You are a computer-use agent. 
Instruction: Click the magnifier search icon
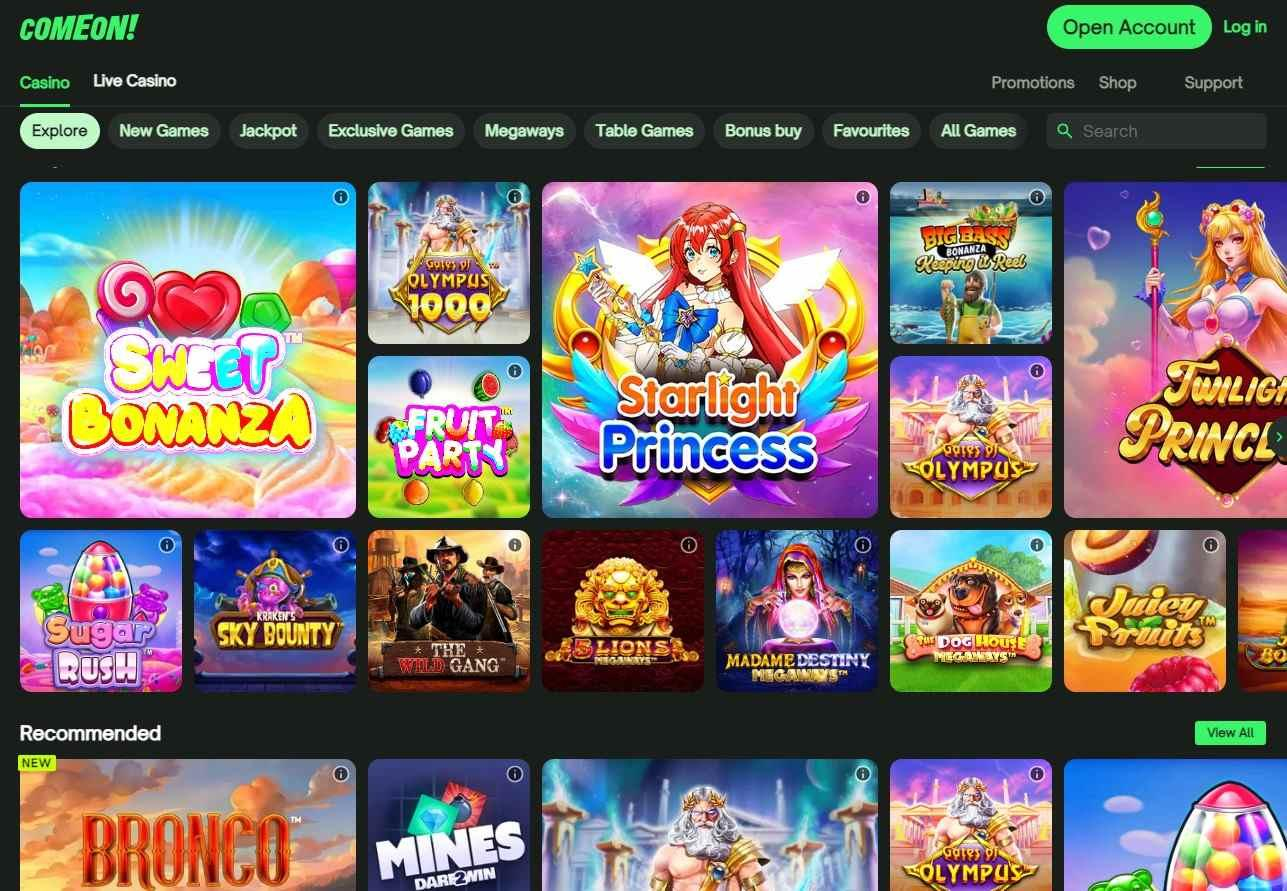click(1065, 131)
